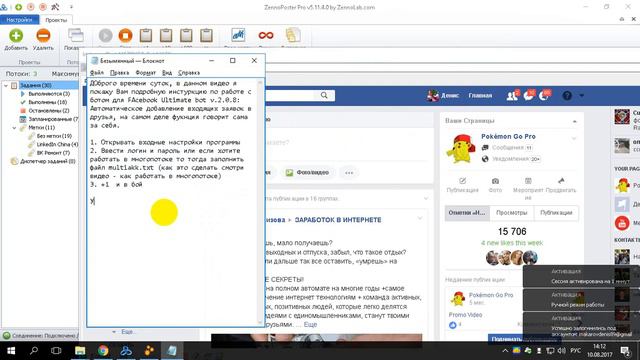This screenshot has height=360, width=640.
Task: Select the Запланированные tree item
Action: tap(53, 119)
